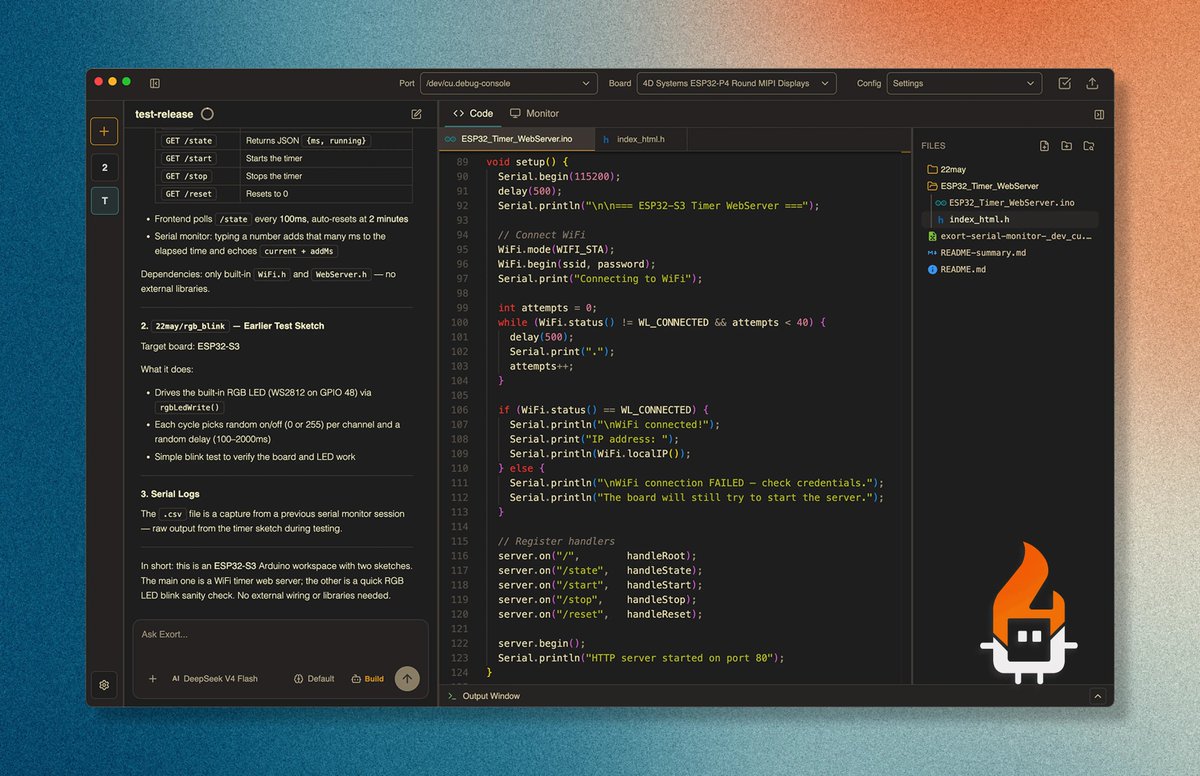
Task: Click the WebServer.h inline code
Action: pyautogui.click(x=341, y=274)
